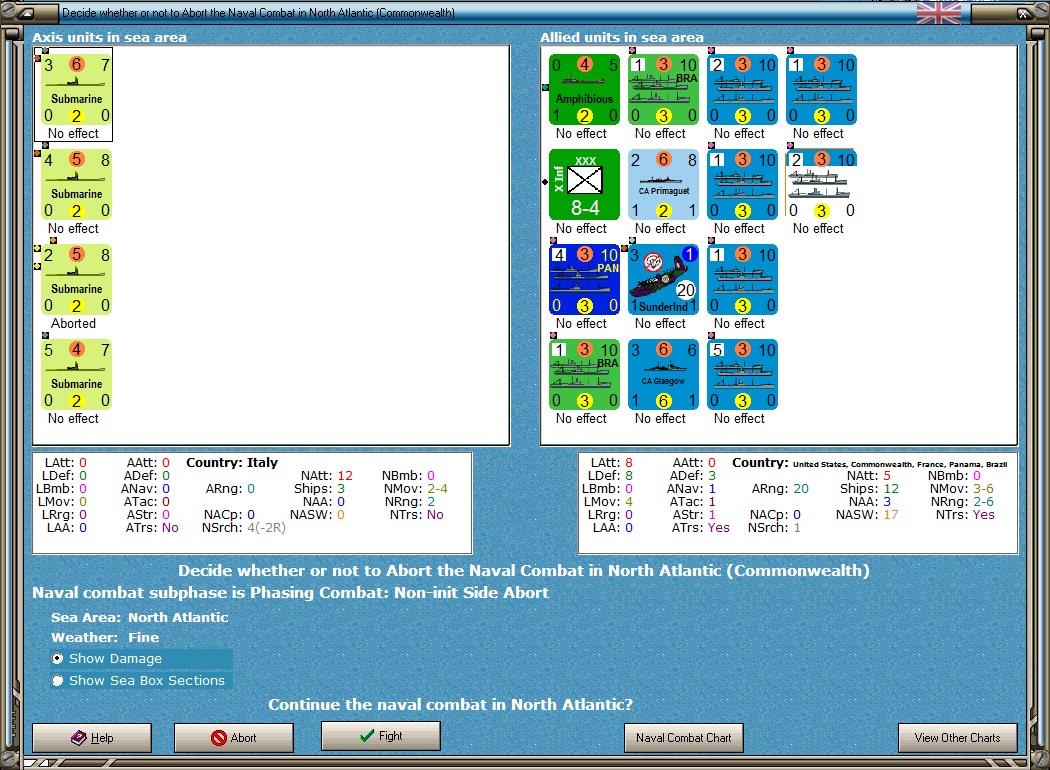Click the 'Weather: Fine' text
1050x770 pixels.
pos(105,637)
